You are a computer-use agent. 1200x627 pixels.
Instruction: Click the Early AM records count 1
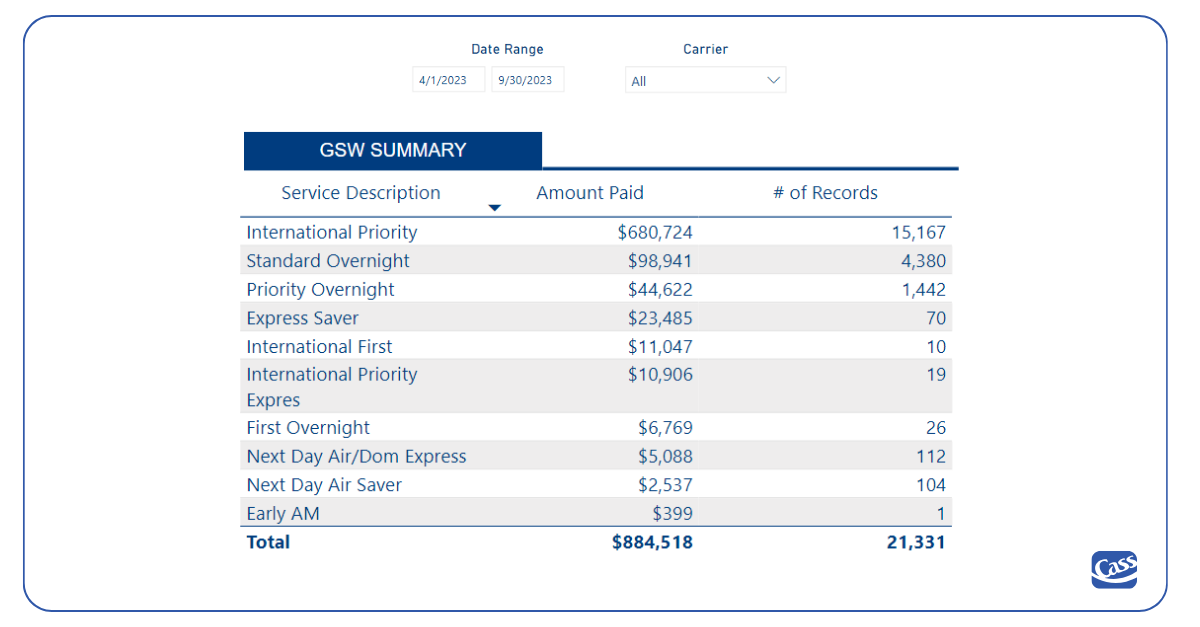[941, 514]
